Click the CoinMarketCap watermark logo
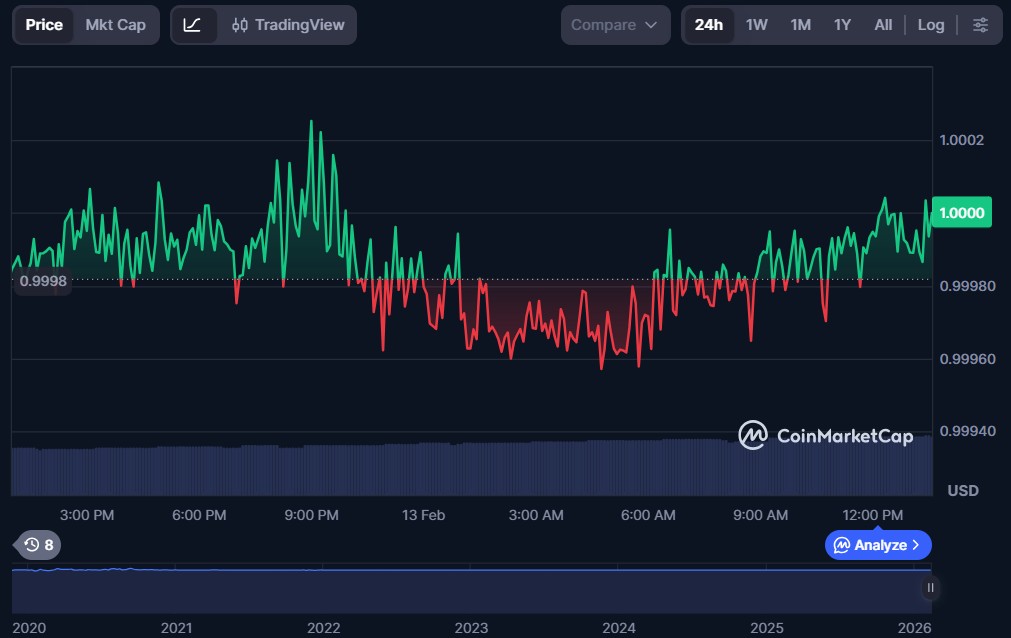1011x638 pixels. 825,435
